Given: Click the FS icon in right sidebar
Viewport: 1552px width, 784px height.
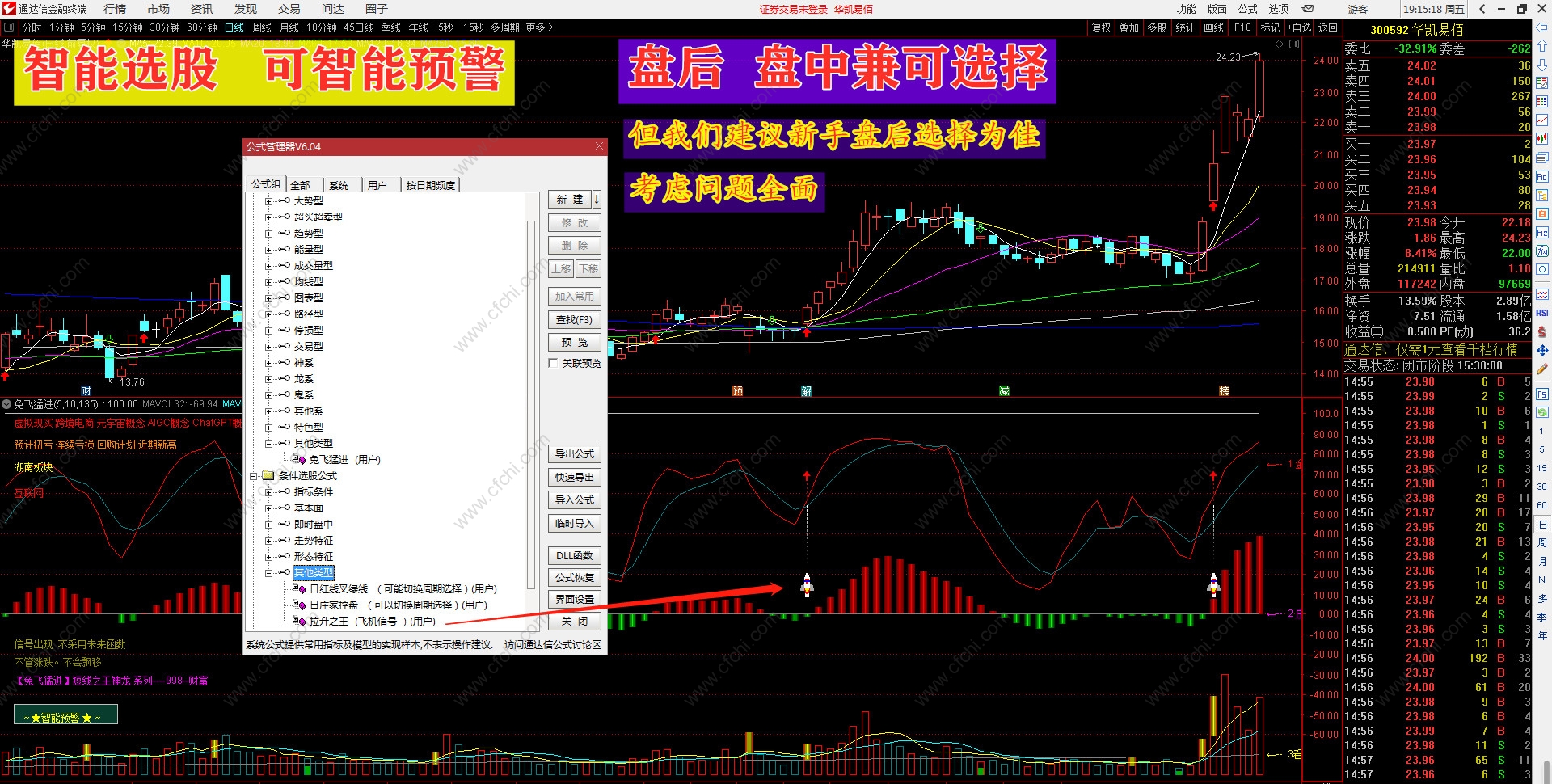Looking at the screenshot, I should pyautogui.click(x=1542, y=394).
